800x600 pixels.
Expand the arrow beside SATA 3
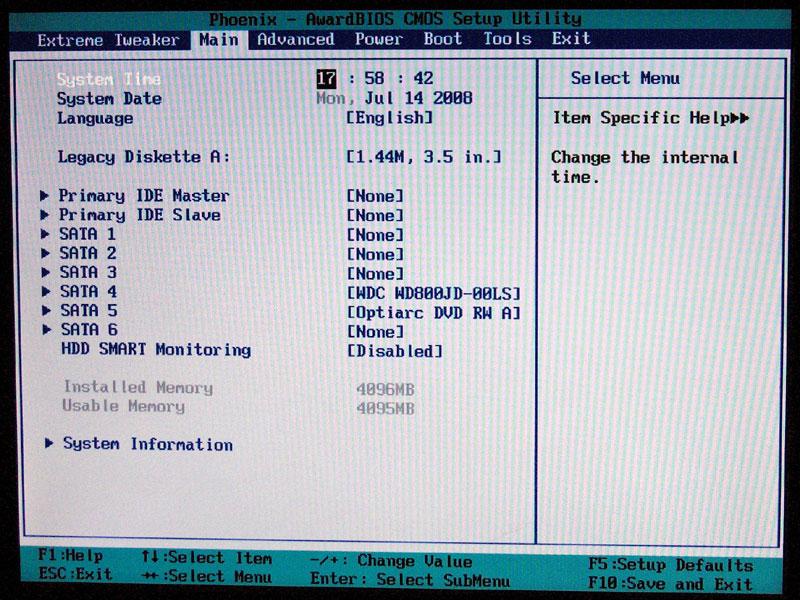pyautogui.click(x=46, y=272)
